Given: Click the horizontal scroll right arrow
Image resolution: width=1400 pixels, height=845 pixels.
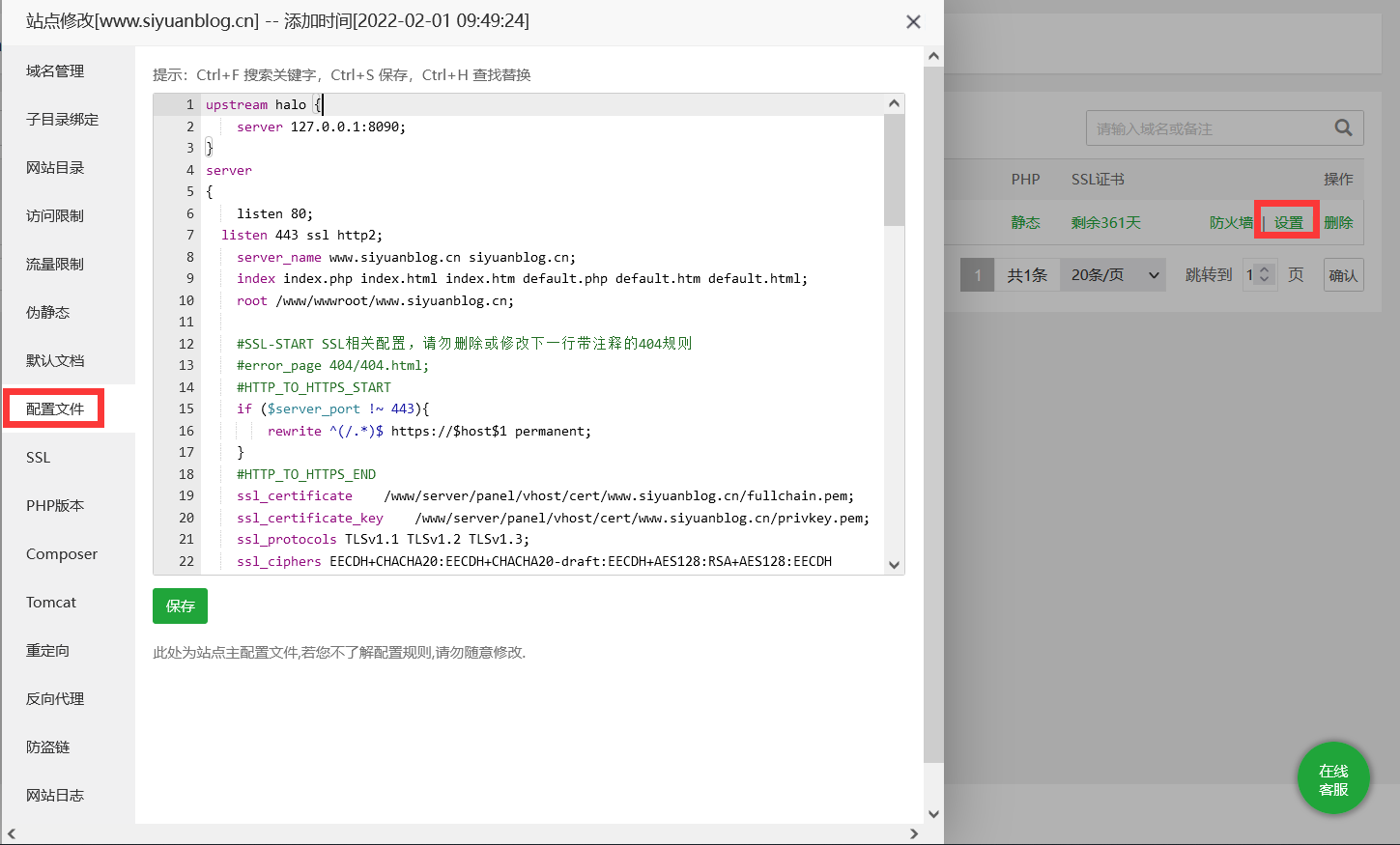Looking at the screenshot, I should [x=914, y=833].
